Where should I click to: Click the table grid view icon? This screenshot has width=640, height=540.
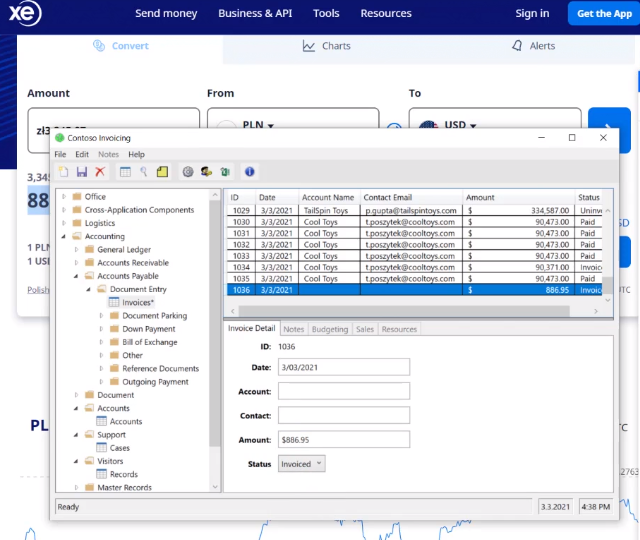click(x=125, y=172)
